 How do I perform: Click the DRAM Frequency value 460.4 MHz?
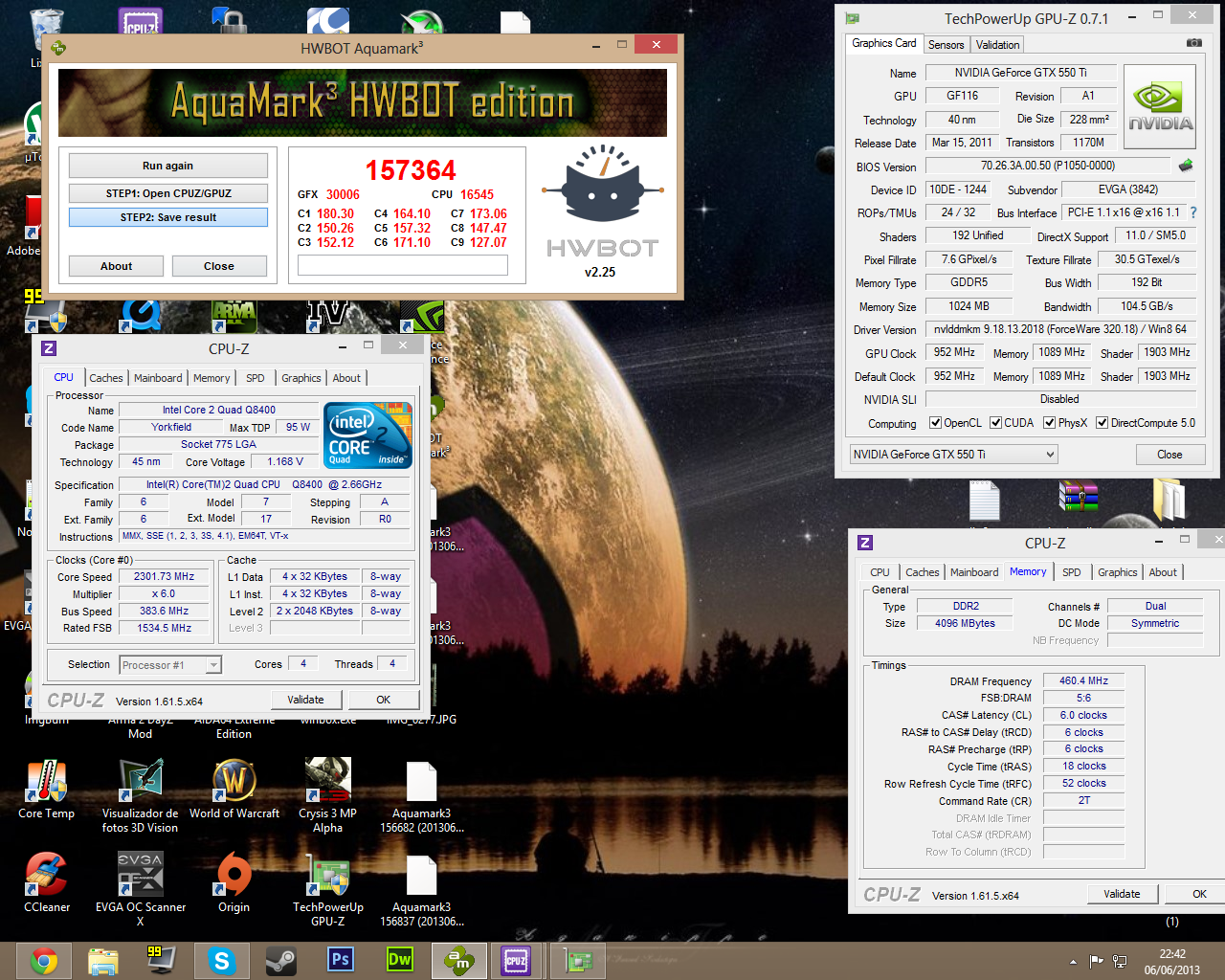1083,680
